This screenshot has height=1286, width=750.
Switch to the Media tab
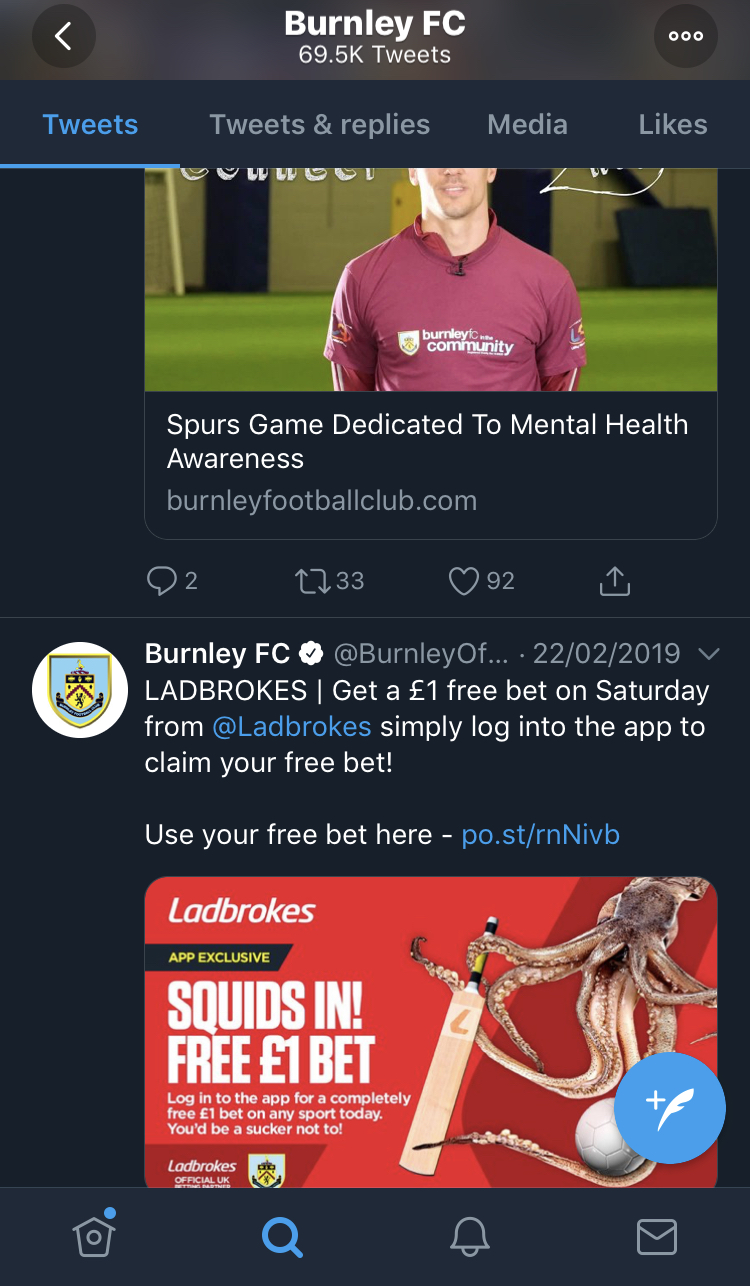point(527,125)
